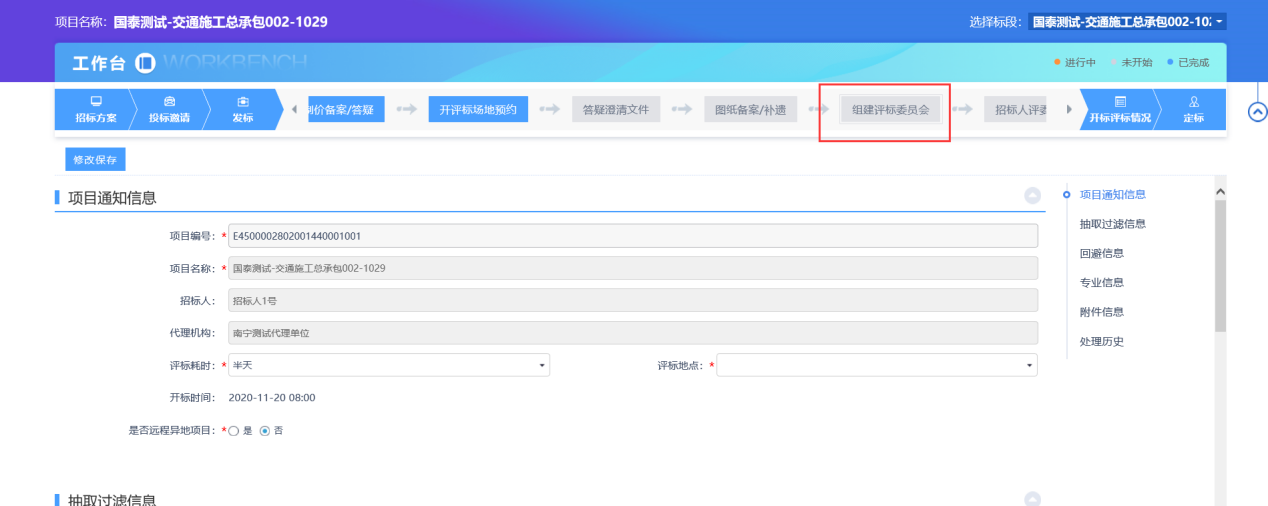Viewport: 1268px width, 506px height.
Task: Collapse the 项目通知信息 section
Action: pyautogui.click(x=1032, y=197)
